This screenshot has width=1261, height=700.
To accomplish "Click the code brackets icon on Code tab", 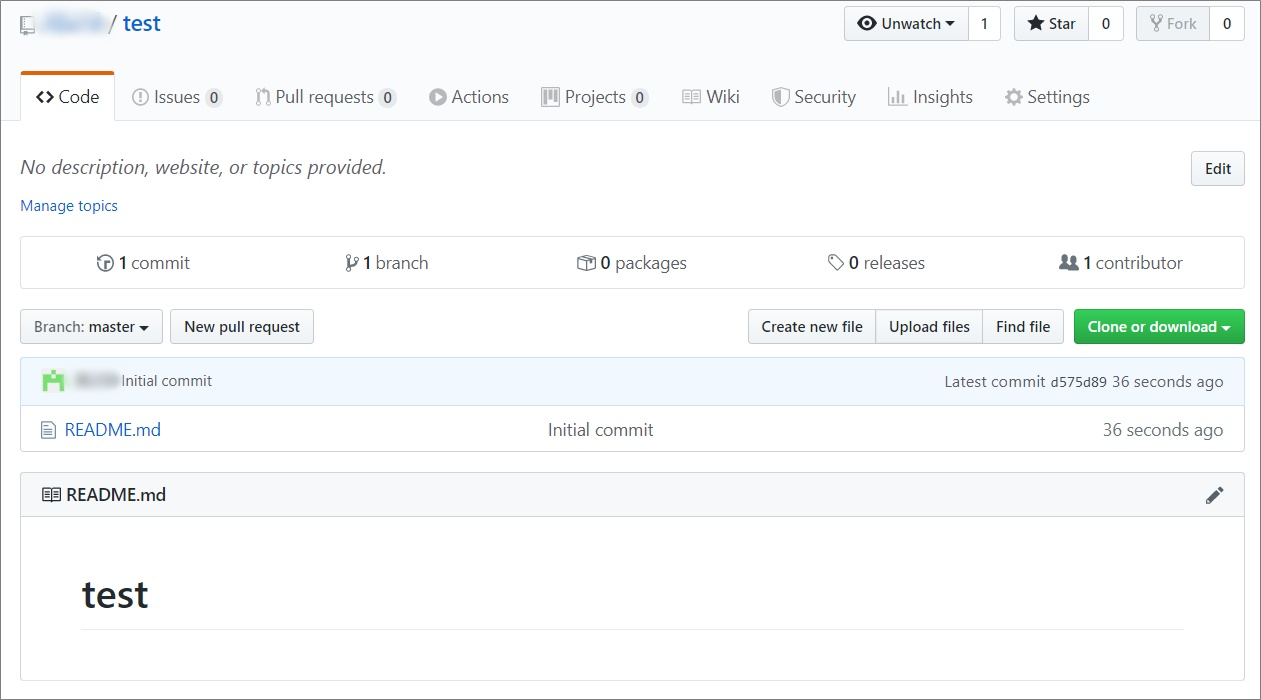I will pyautogui.click(x=45, y=97).
